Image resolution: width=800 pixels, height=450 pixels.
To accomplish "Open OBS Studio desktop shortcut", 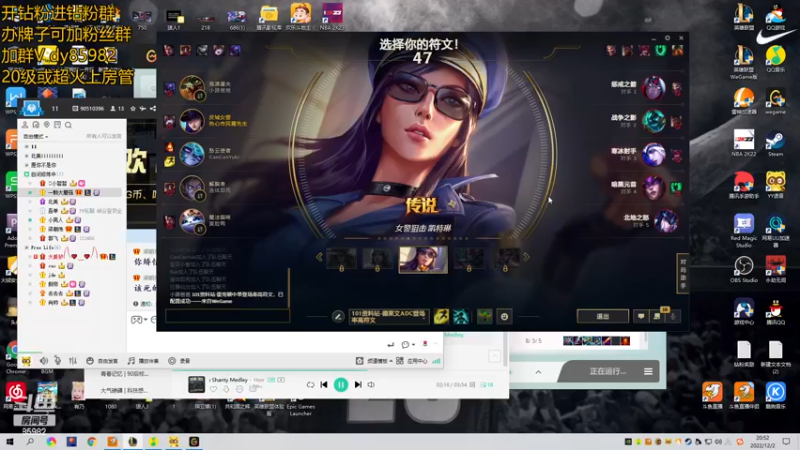I will click(x=743, y=269).
